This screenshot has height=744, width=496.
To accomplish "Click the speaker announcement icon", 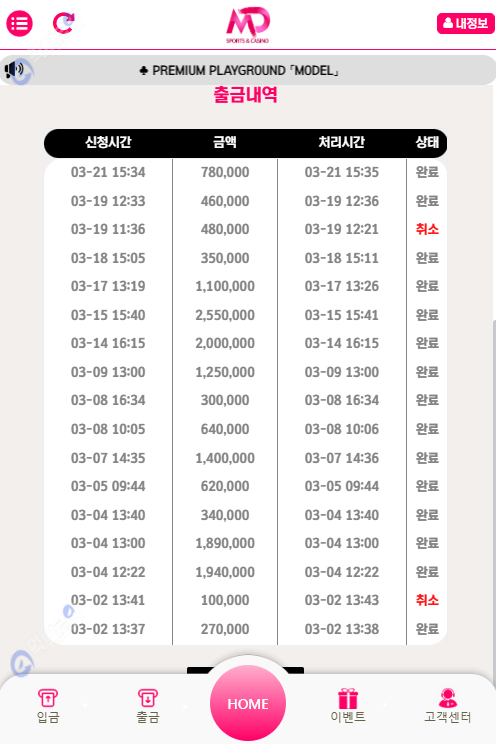I will tap(14, 70).
